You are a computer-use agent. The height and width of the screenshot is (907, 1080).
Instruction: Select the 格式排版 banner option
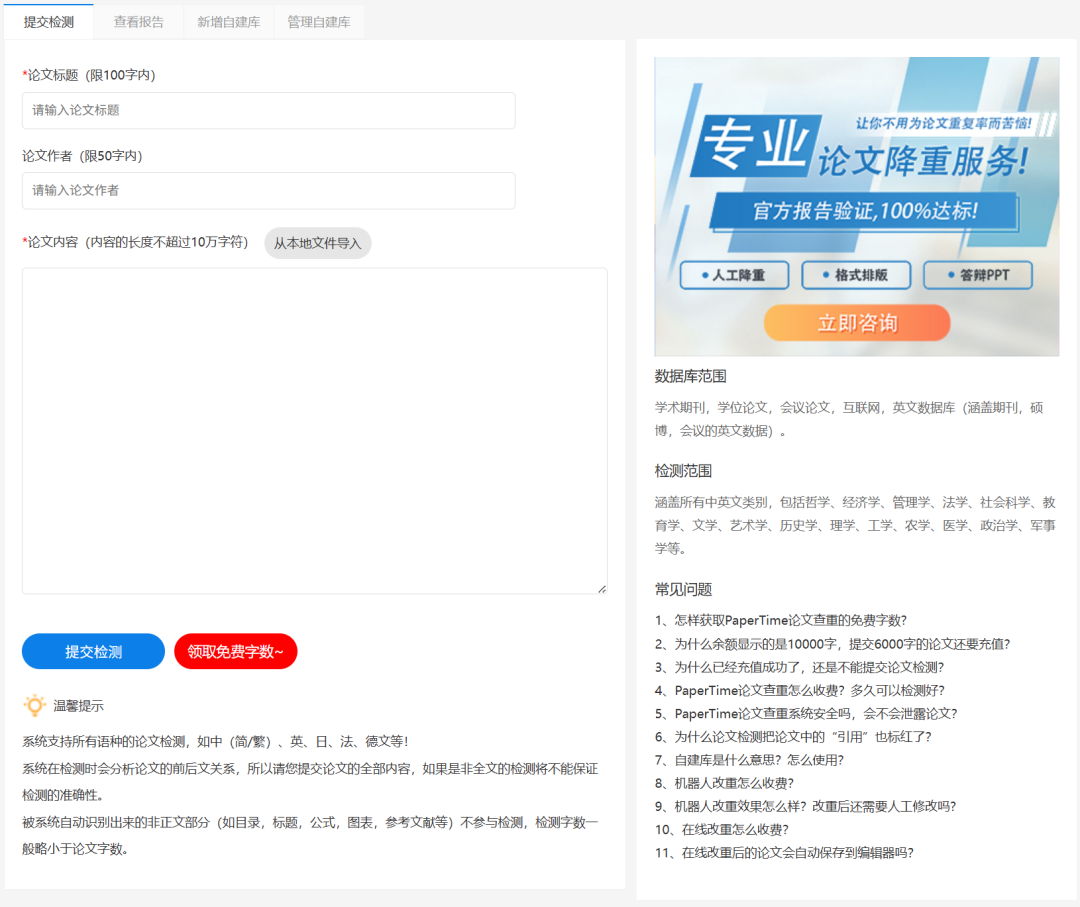click(856, 275)
